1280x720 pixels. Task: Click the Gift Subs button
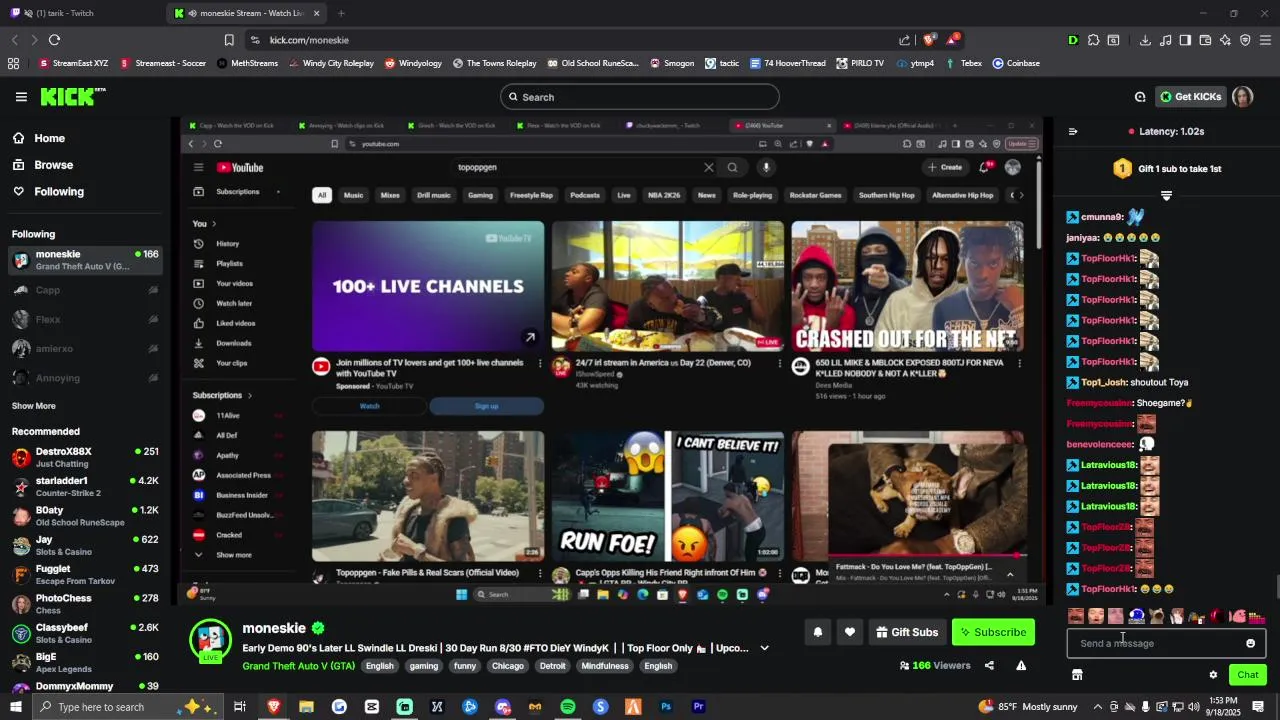click(x=907, y=632)
